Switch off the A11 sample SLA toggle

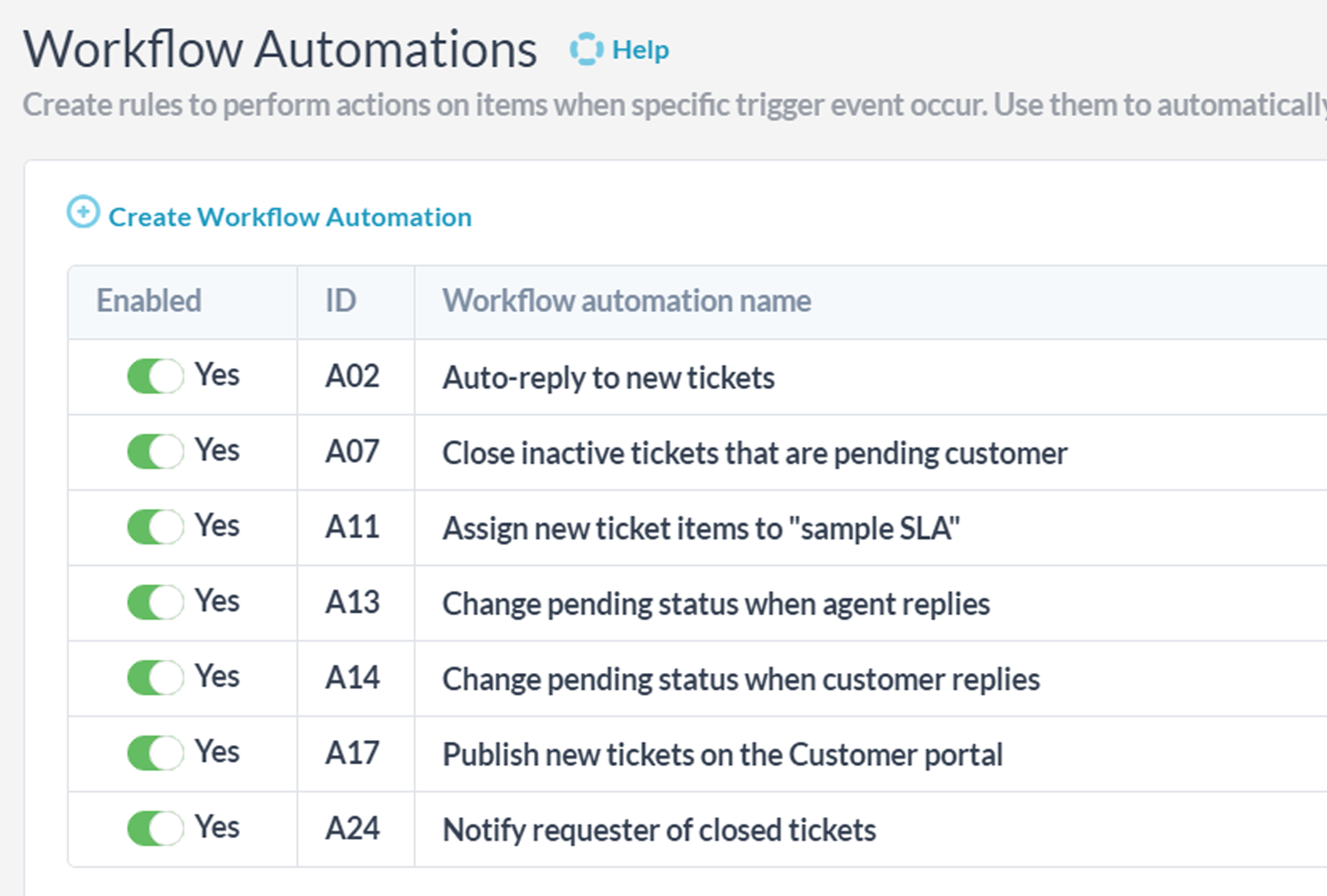point(155,527)
